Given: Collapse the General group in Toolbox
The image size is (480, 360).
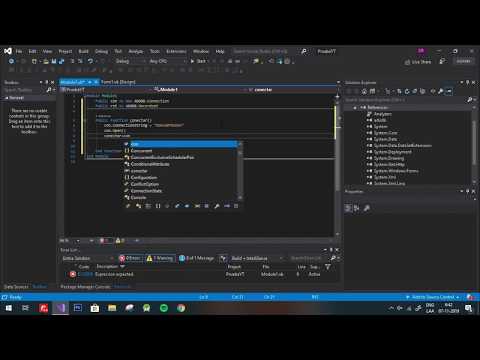Looking at the screenshot, I should (x=7, y=98).
